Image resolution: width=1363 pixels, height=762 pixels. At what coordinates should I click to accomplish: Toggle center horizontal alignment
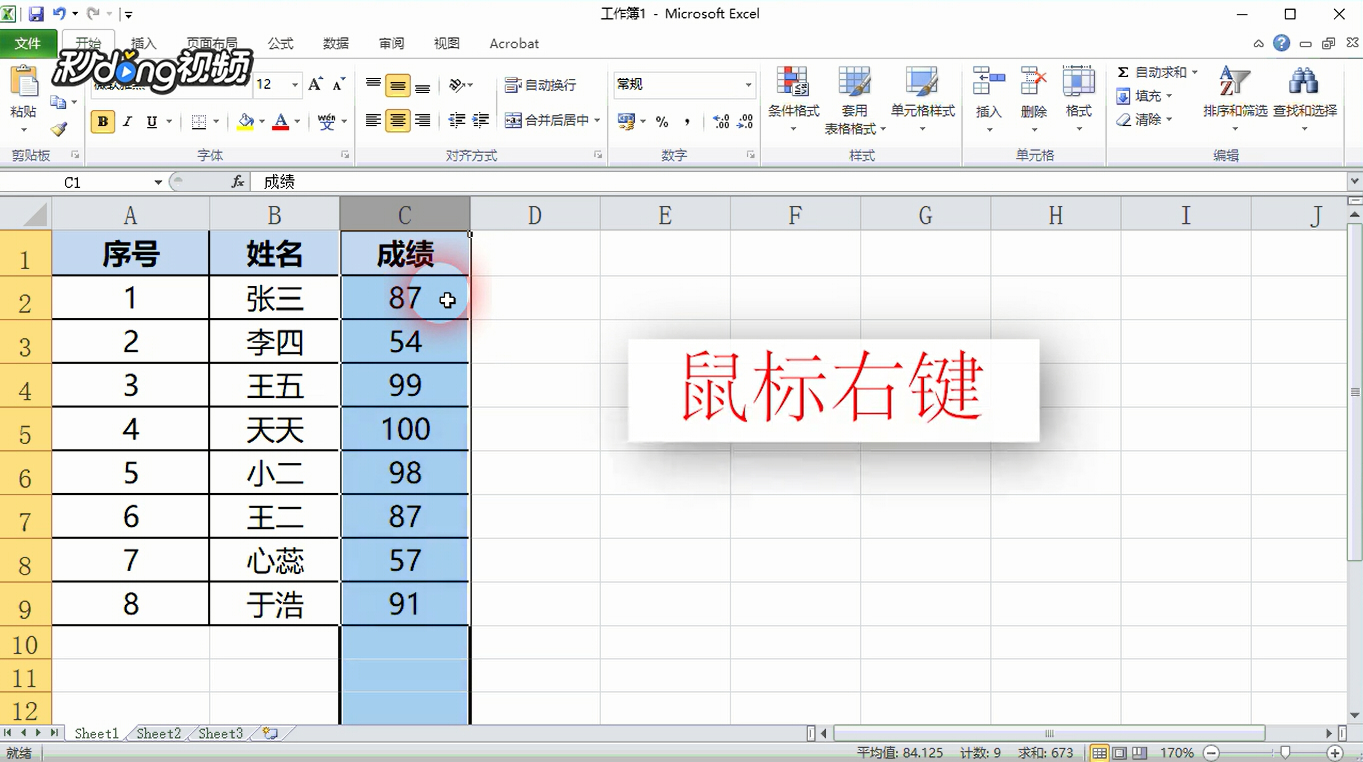coord(398,120)
